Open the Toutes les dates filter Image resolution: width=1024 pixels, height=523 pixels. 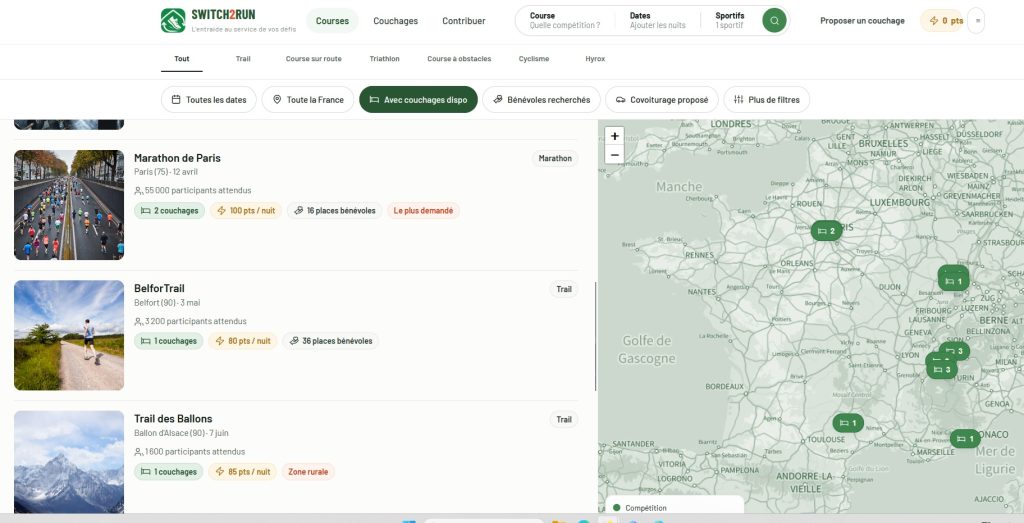click(x=209, y=100)
